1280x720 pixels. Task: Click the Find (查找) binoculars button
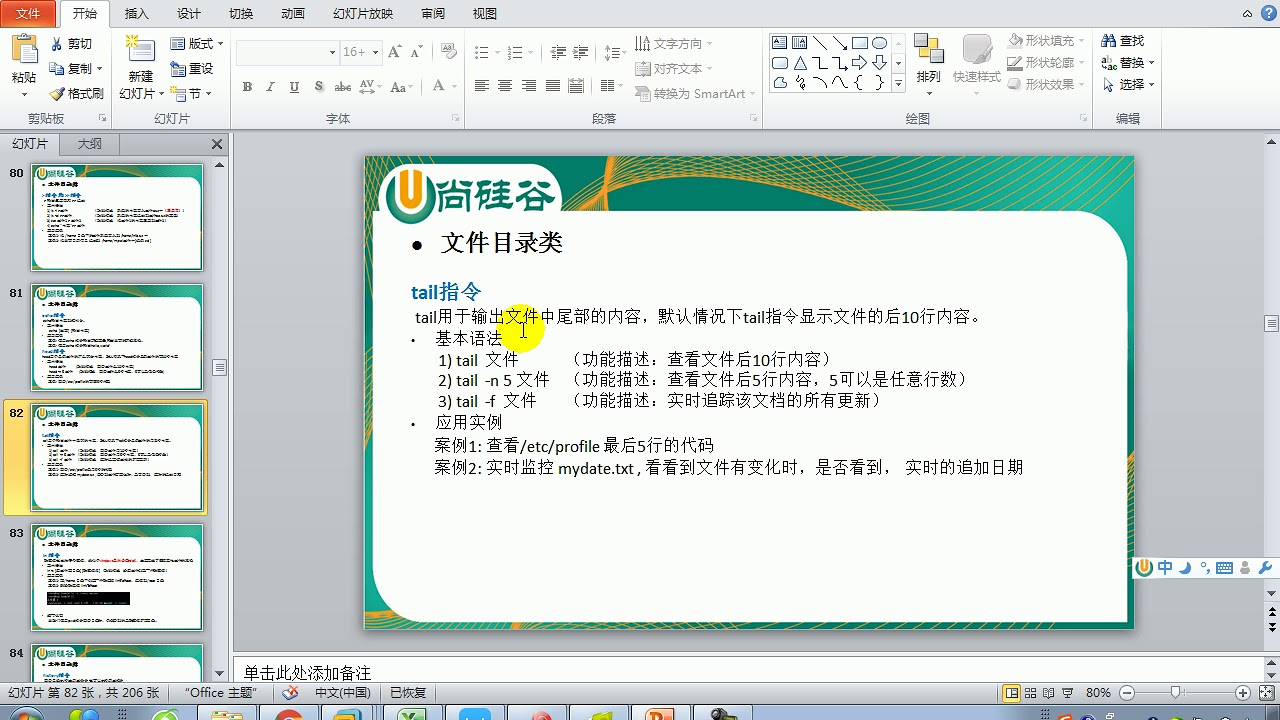tap(1123, 41)
